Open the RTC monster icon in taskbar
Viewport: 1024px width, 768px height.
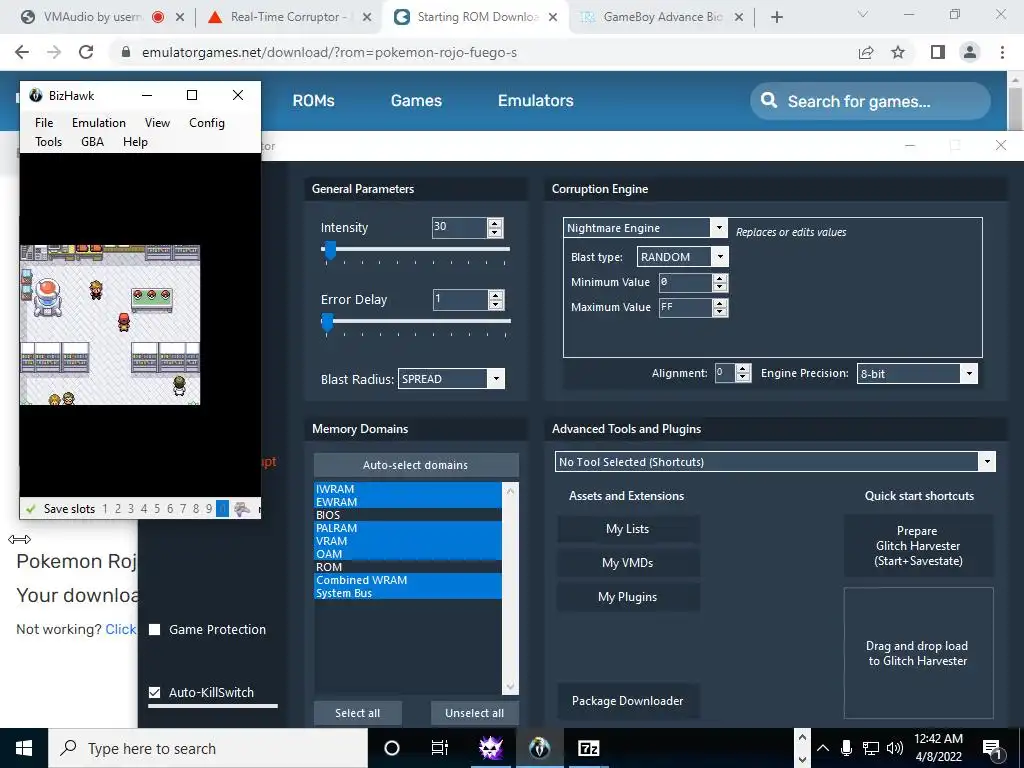click(490, 748)
